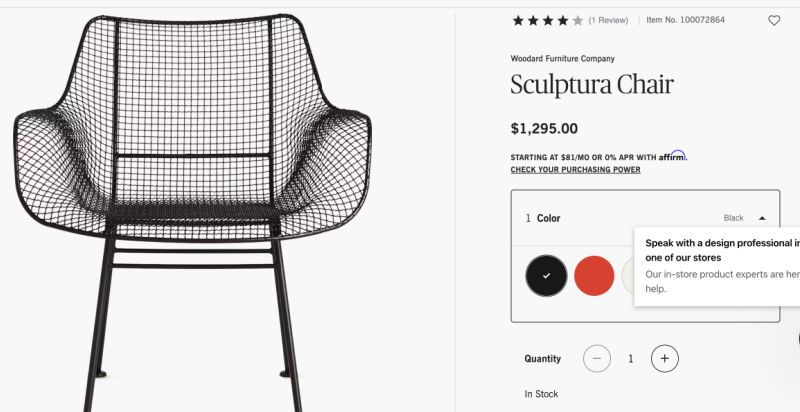Open the design professional popup
The height and width of the screenshot is (412, 800).
(717, 266)
